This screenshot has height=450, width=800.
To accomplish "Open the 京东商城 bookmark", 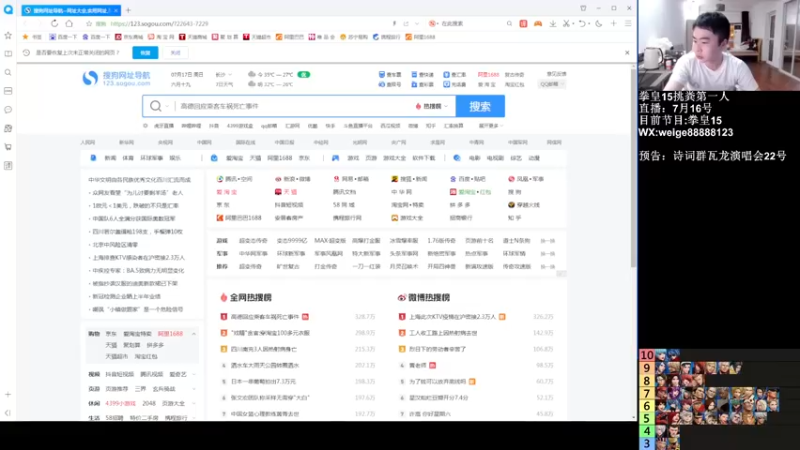I will (129, 37).
